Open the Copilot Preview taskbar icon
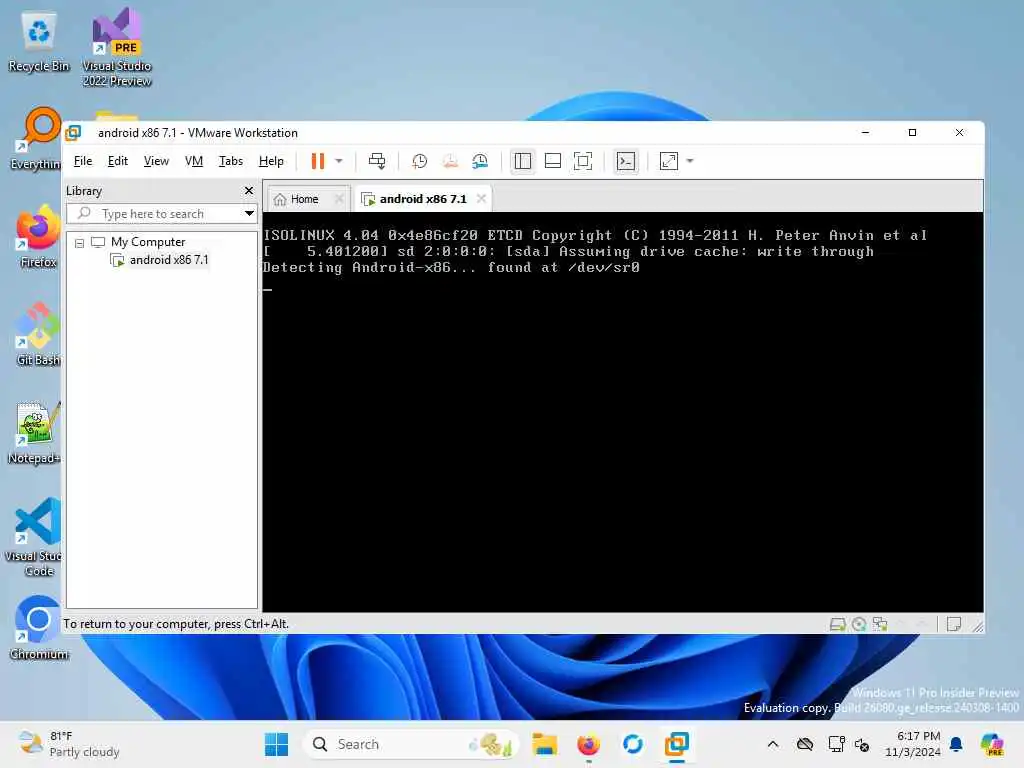 pyautogui.click(x=993, y=744)
